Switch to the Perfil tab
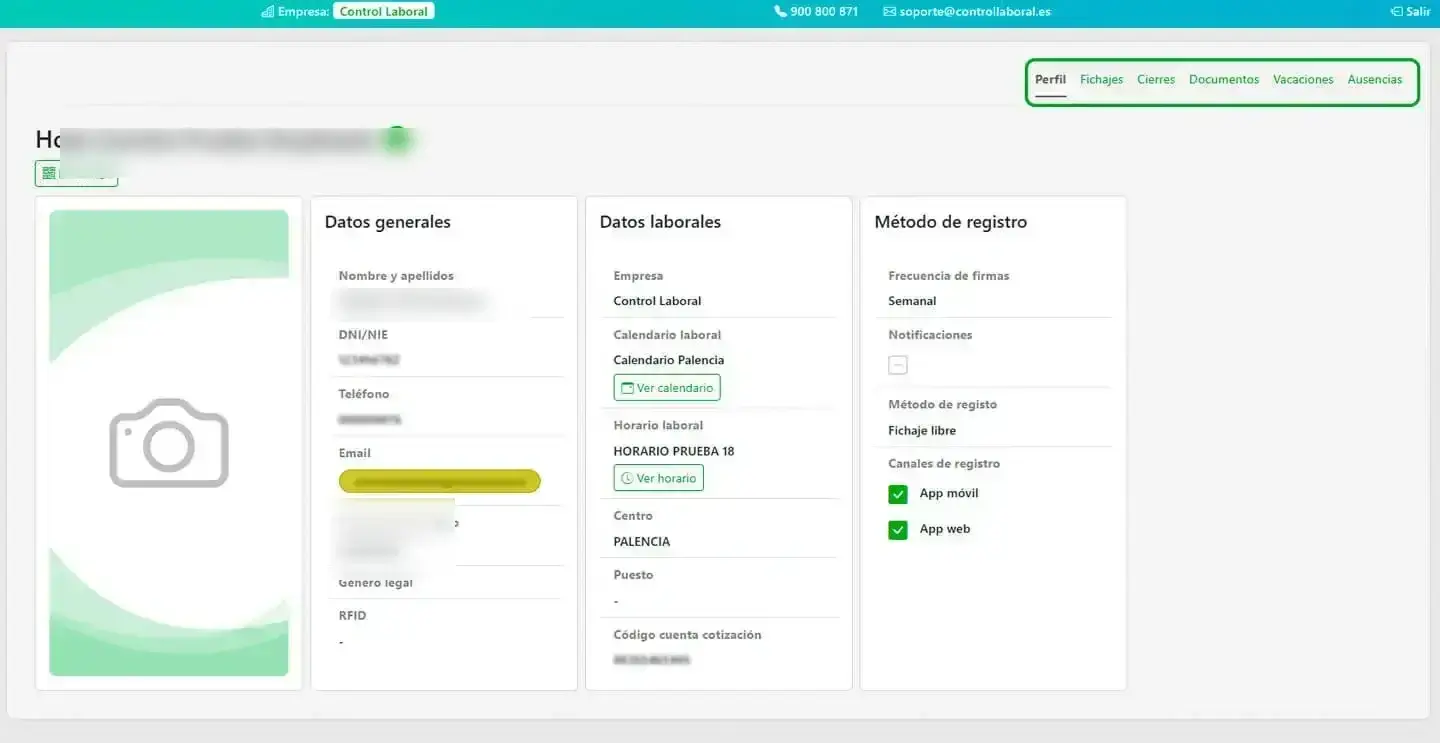This screenshot has width=1440, height=743. 1050,80
